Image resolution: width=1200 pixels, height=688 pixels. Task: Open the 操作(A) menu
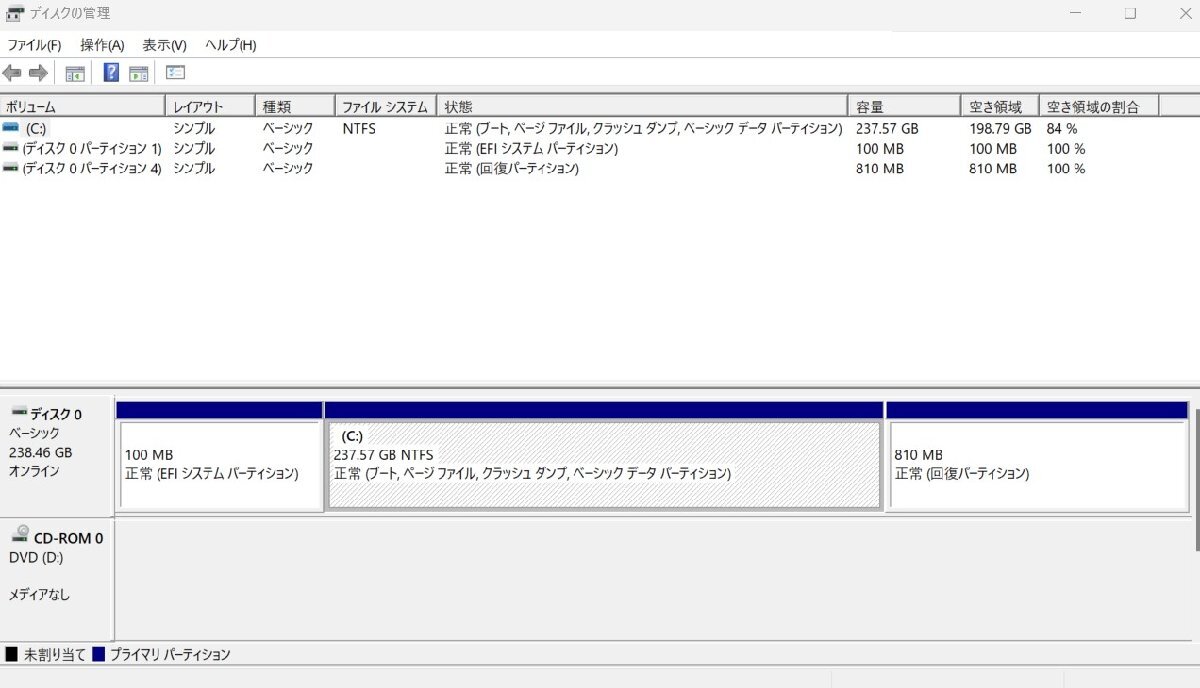[102, 45]
